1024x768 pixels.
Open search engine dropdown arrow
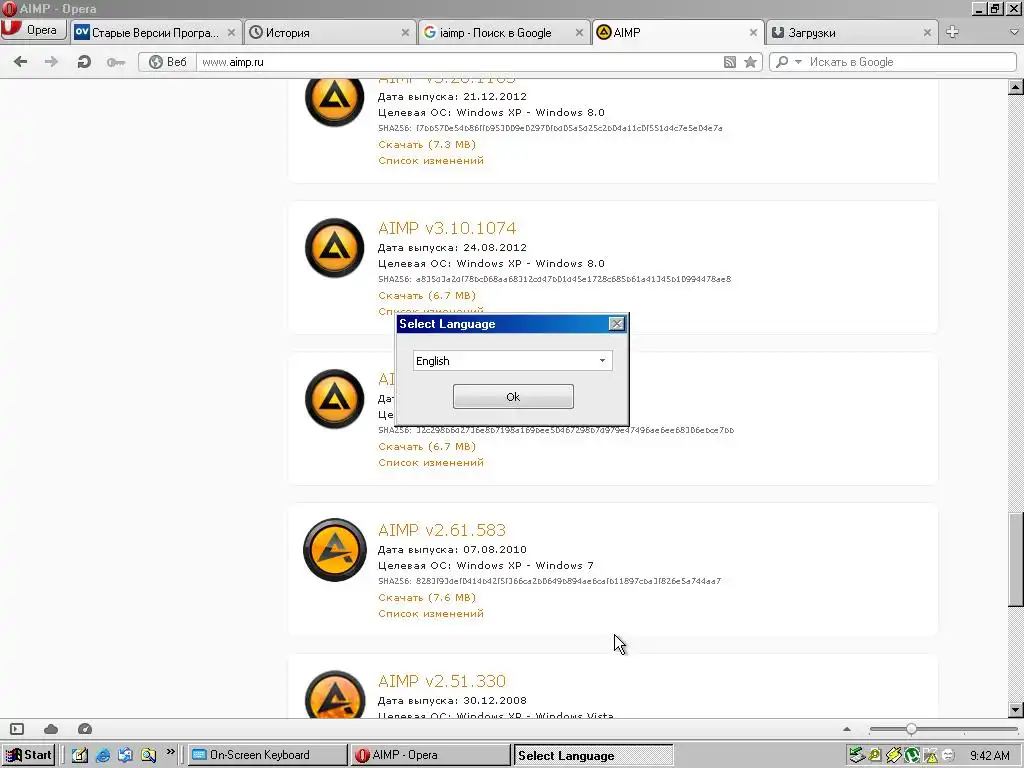797,62
